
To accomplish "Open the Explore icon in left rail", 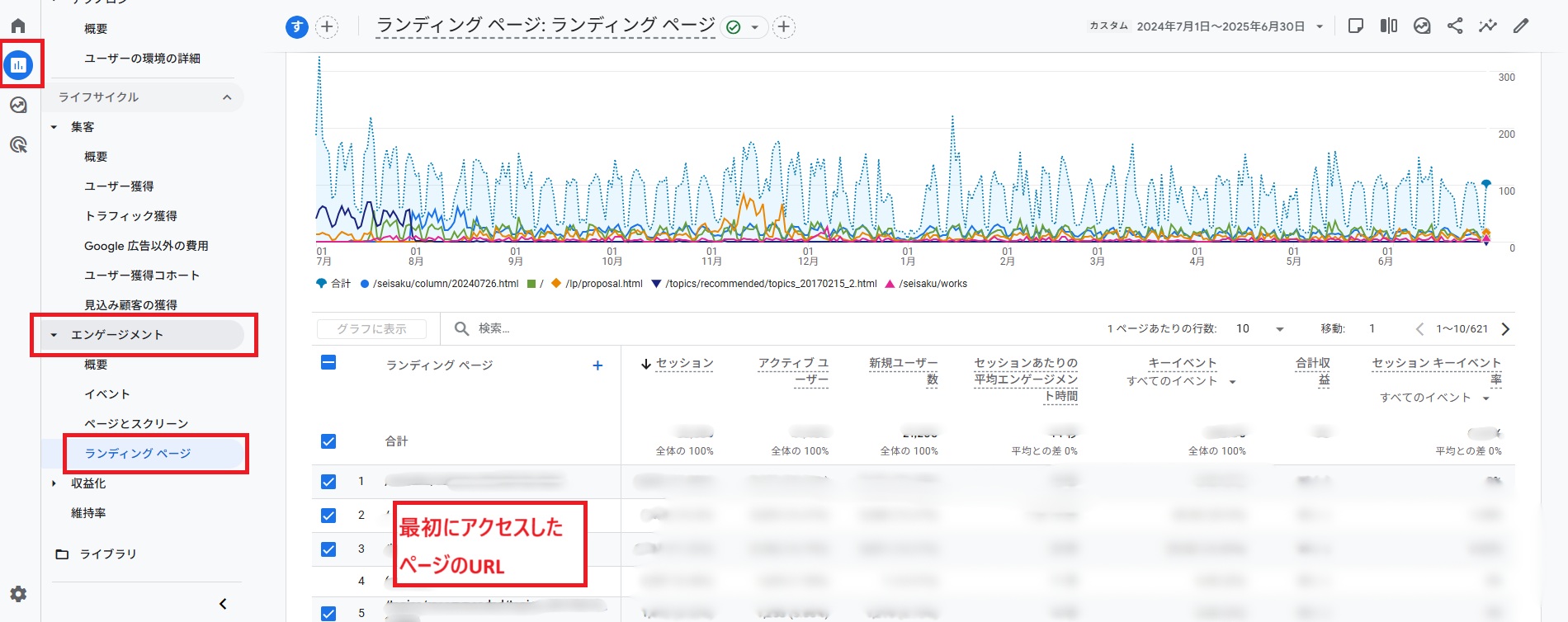I will [x=18, y=106].
